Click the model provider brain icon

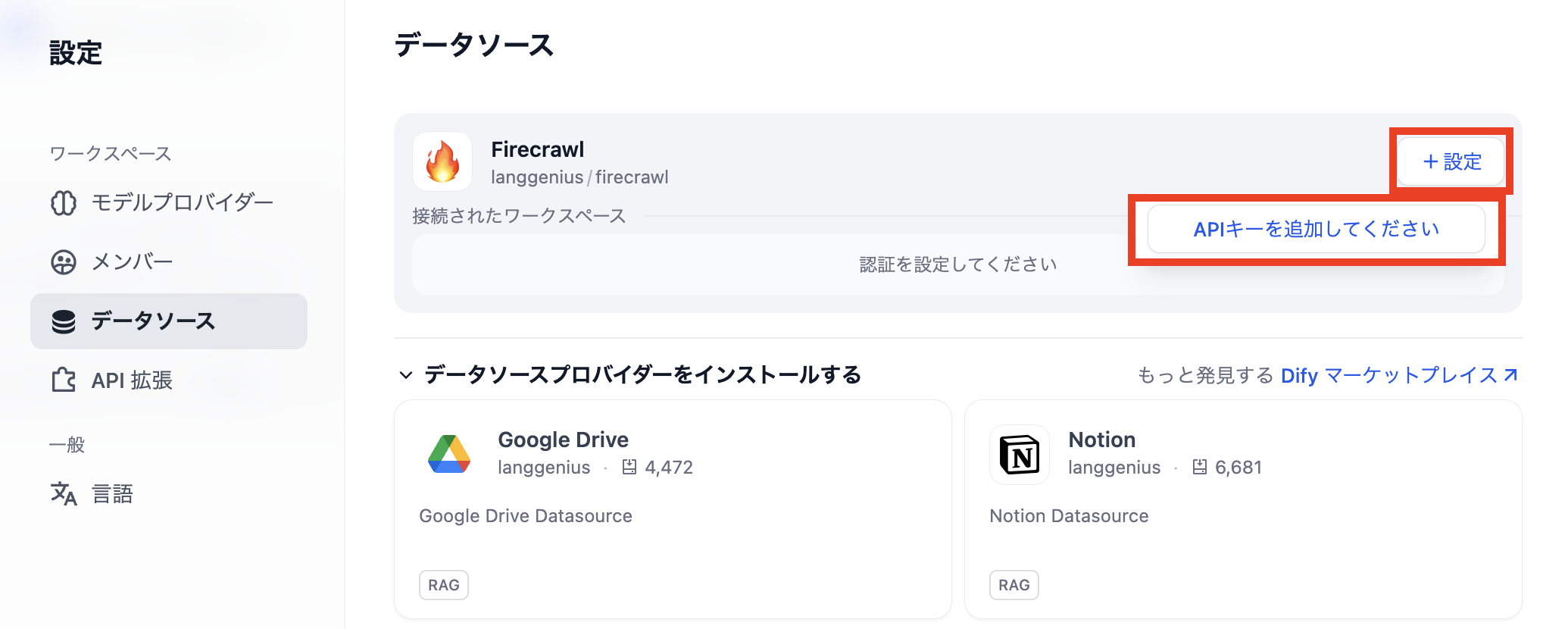click(64, 203)
